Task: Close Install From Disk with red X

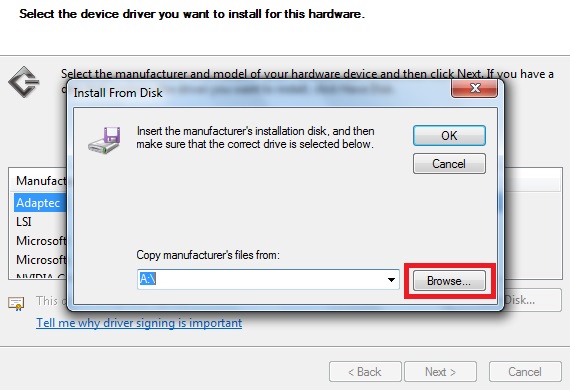Action: point(474,88)
